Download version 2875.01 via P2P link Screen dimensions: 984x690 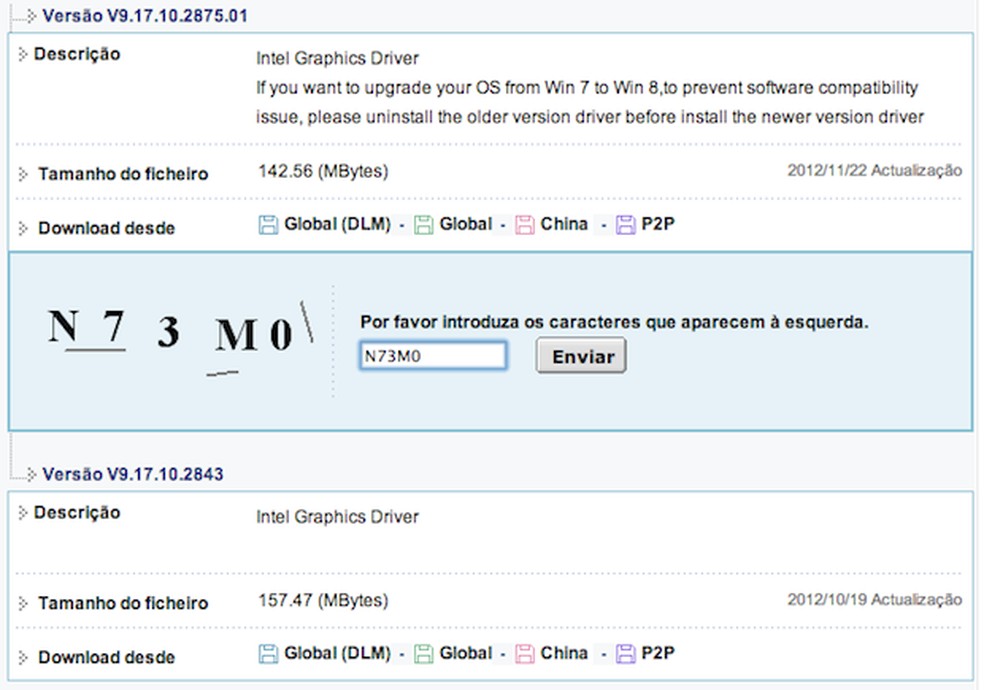coord(658,224)
